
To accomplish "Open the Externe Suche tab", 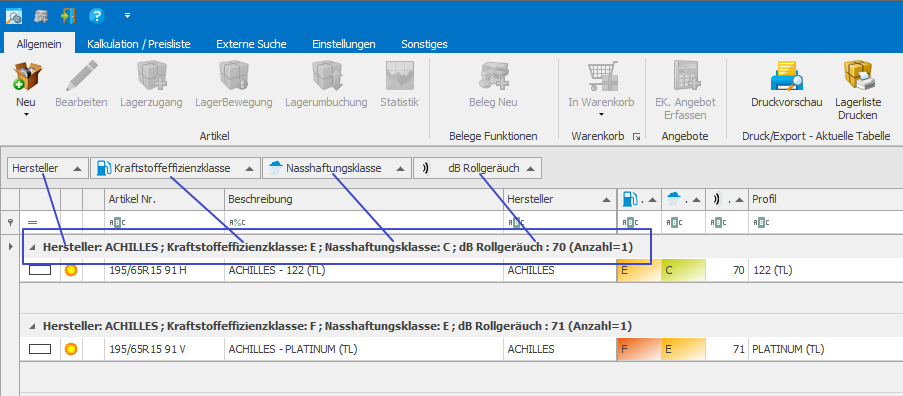I will point(251,44).
